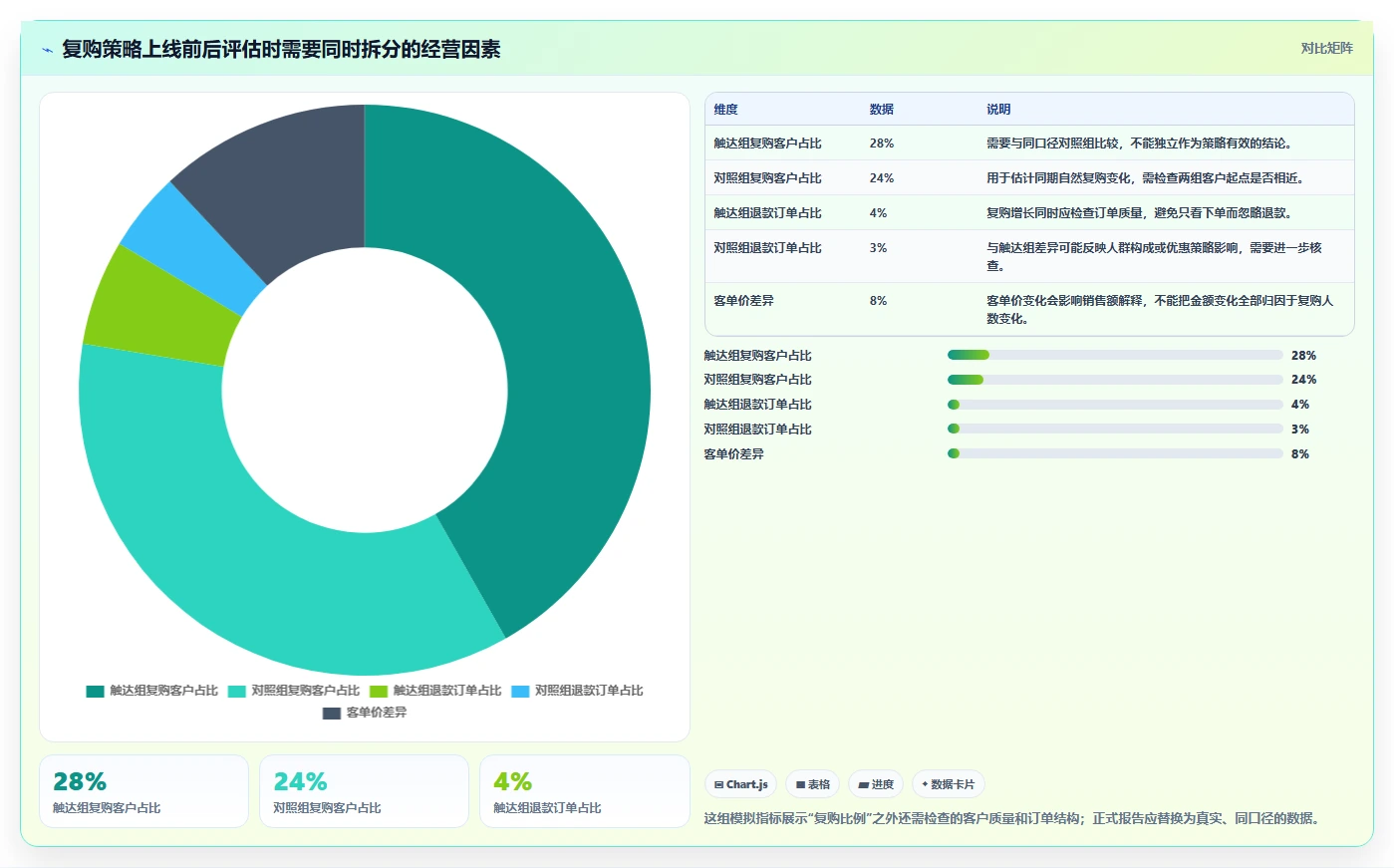Select the 进度 tag chip
Viewport: 1394px width, 868px height.
(x=876, y=784)
